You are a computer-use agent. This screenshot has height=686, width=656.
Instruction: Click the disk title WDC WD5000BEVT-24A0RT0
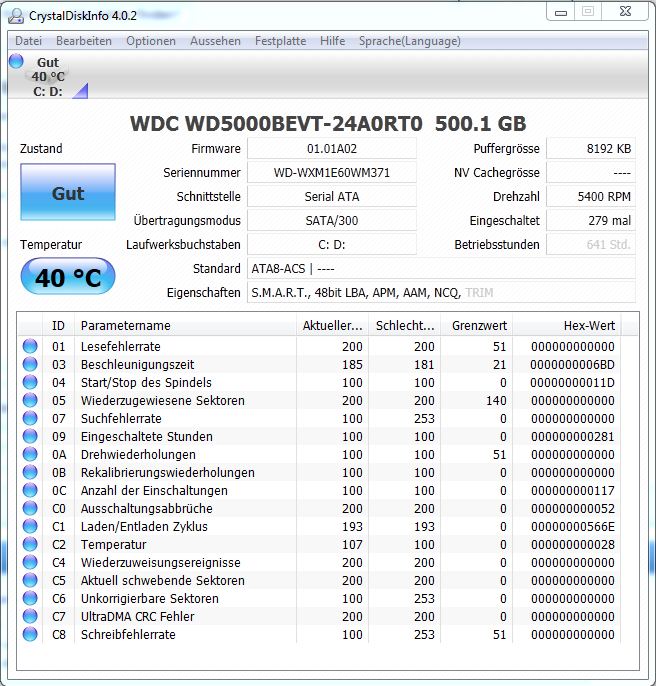tap(276, 124)
